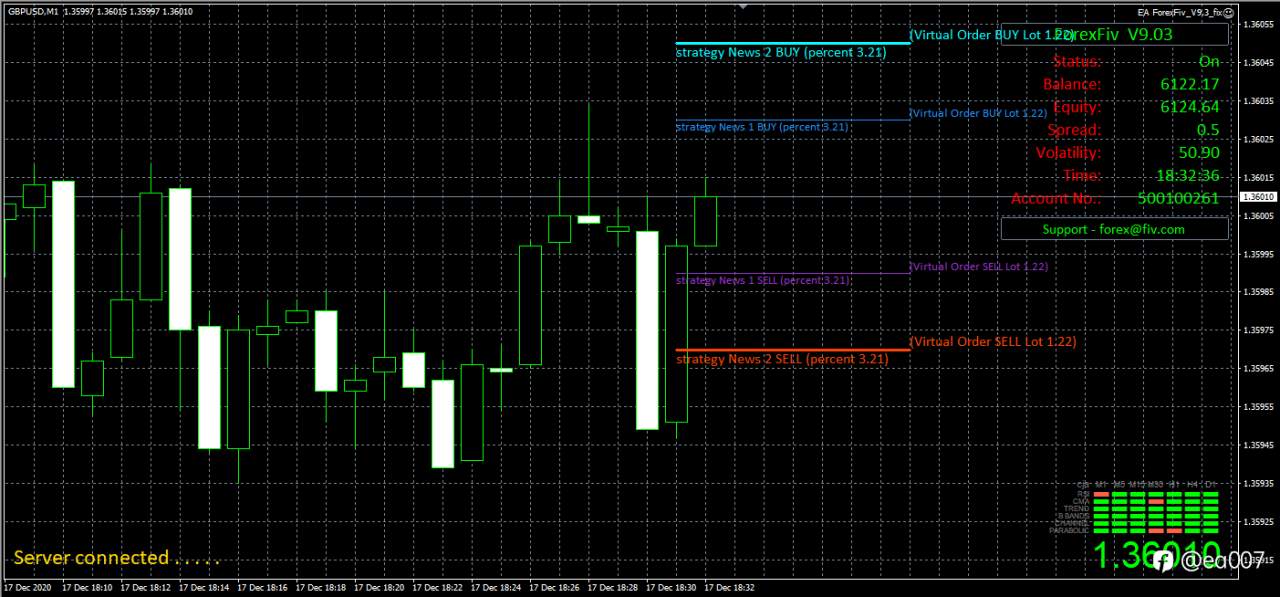
Task: Select the D1 timeframe column header
Action: (1210, 485)
